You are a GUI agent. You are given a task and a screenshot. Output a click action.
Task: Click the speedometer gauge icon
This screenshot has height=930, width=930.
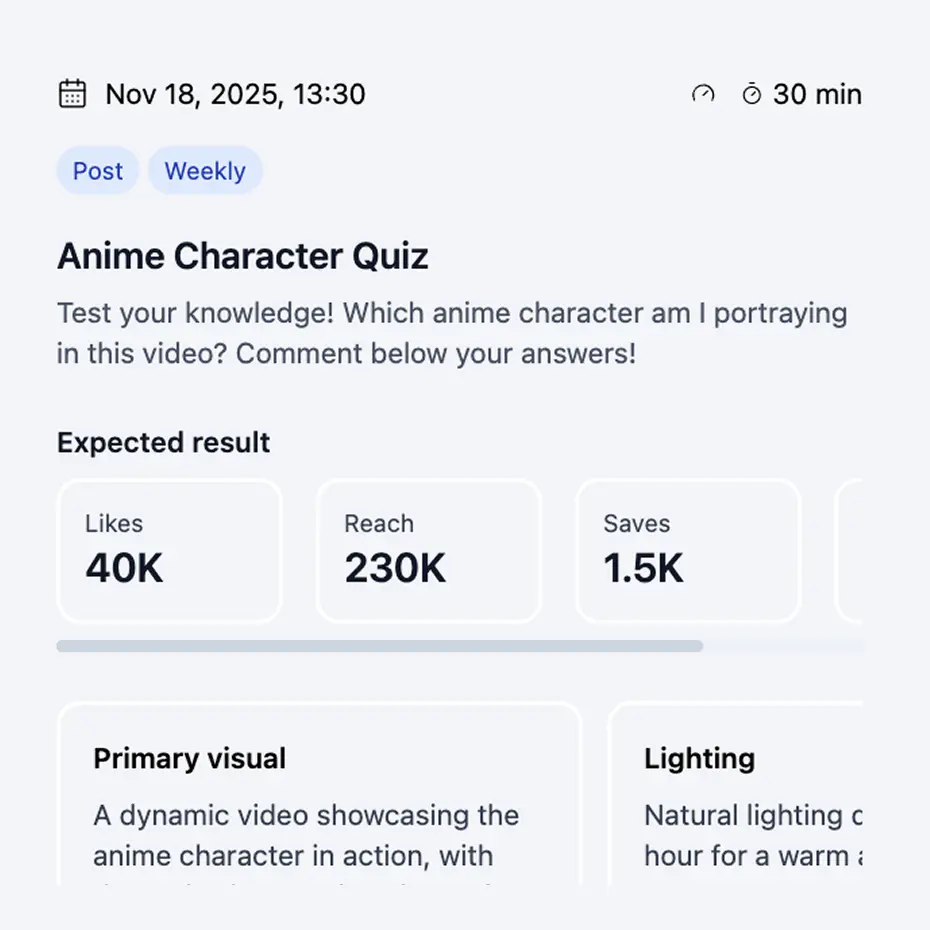(703, 94)
